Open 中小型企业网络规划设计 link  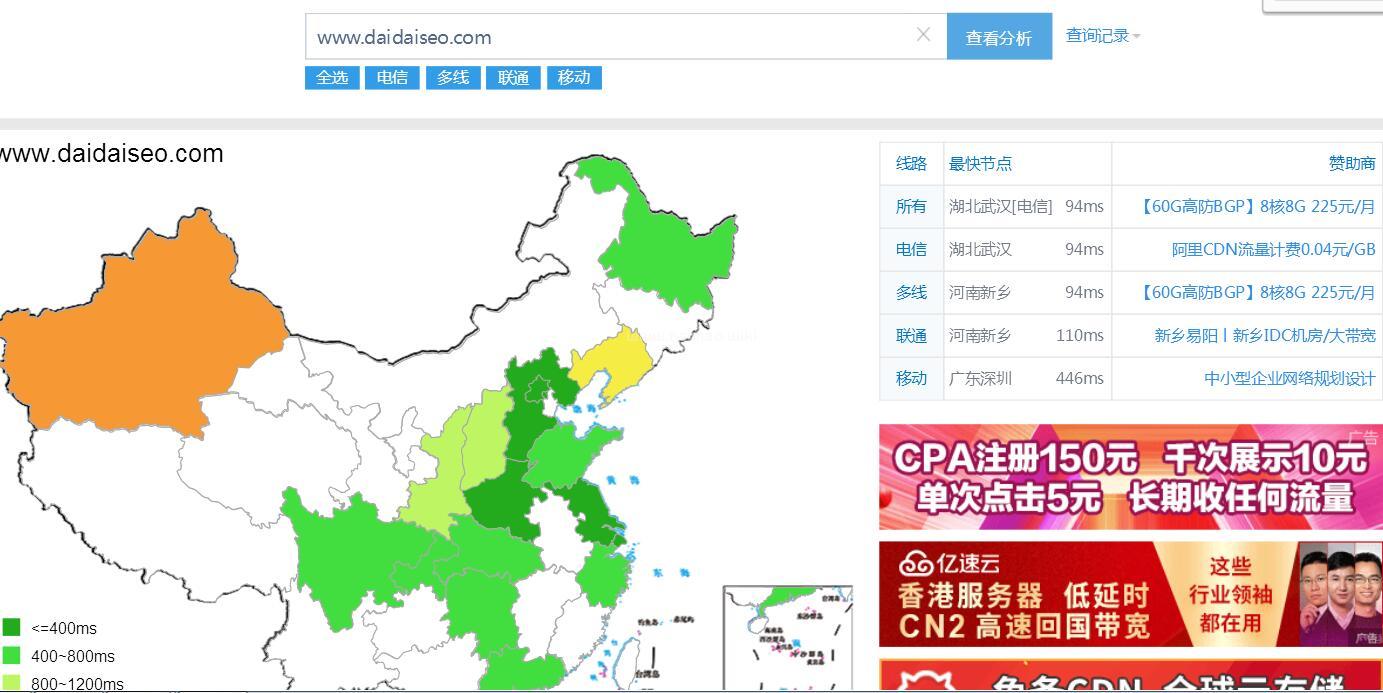(1289, 378)
